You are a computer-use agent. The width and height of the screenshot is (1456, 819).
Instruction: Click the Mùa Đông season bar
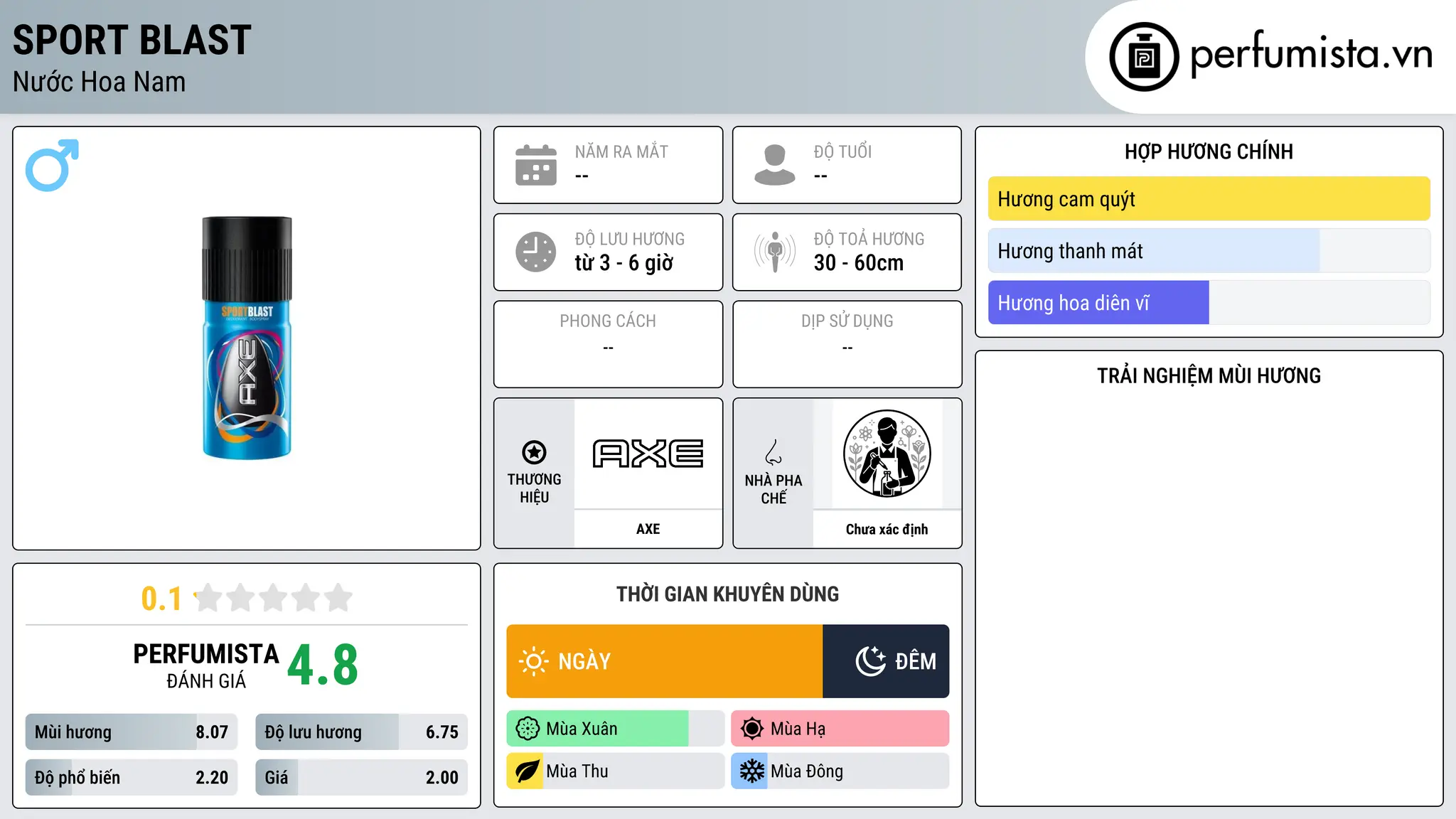point(840,771)
